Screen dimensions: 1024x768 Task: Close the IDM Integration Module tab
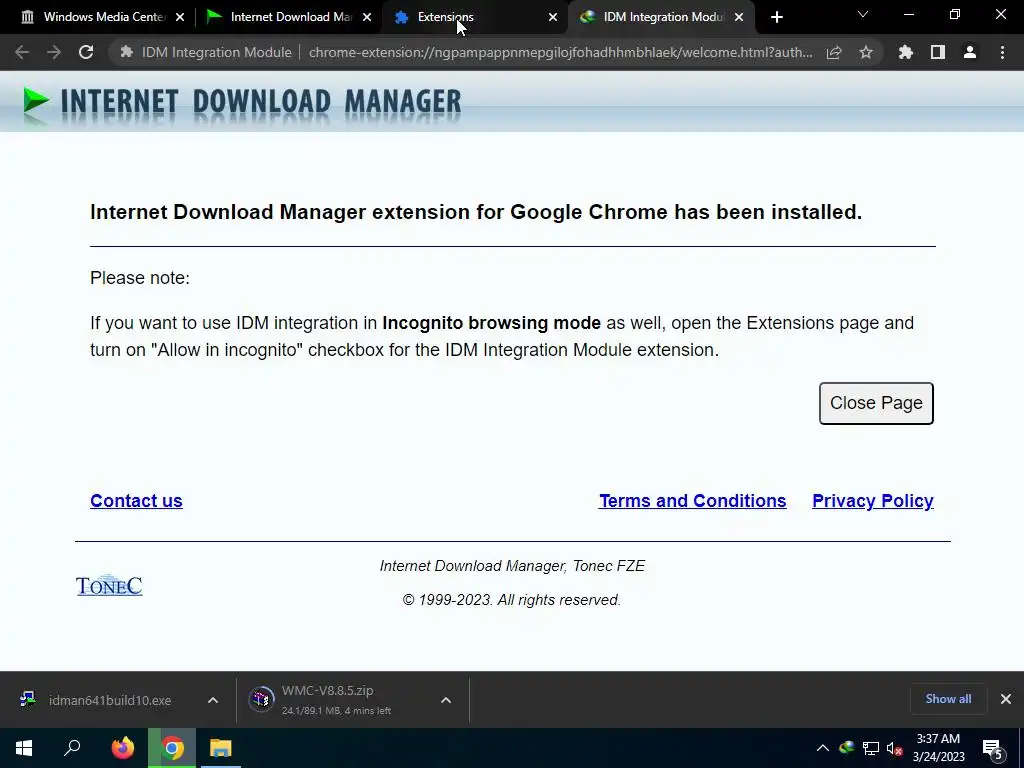tap(739, 17)
